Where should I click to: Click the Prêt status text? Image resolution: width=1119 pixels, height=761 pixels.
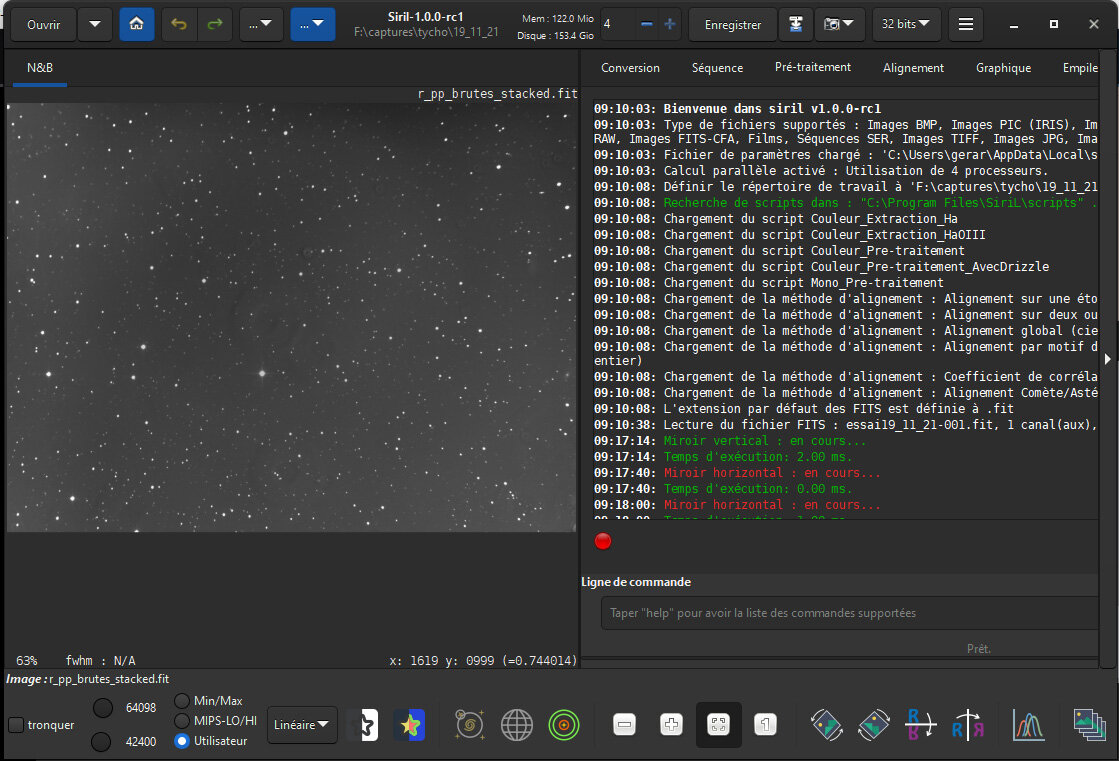point(978,649)
